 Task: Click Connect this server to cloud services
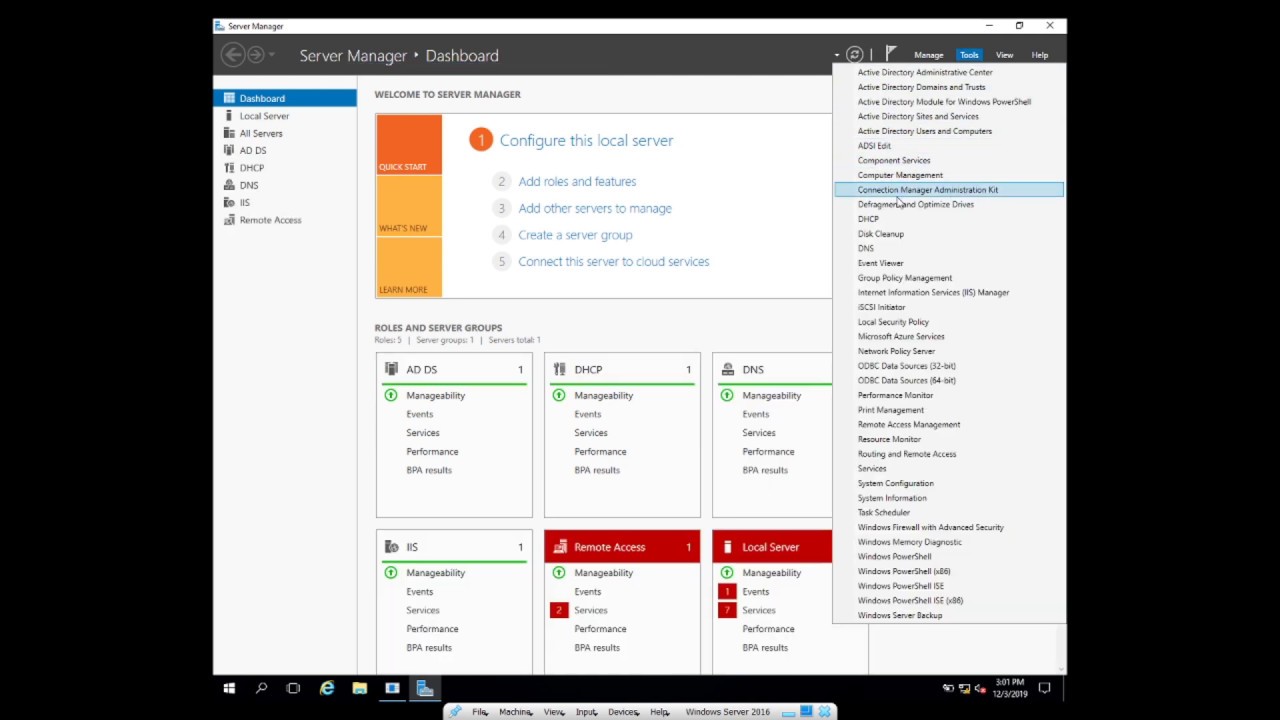(x=614, y=262)
